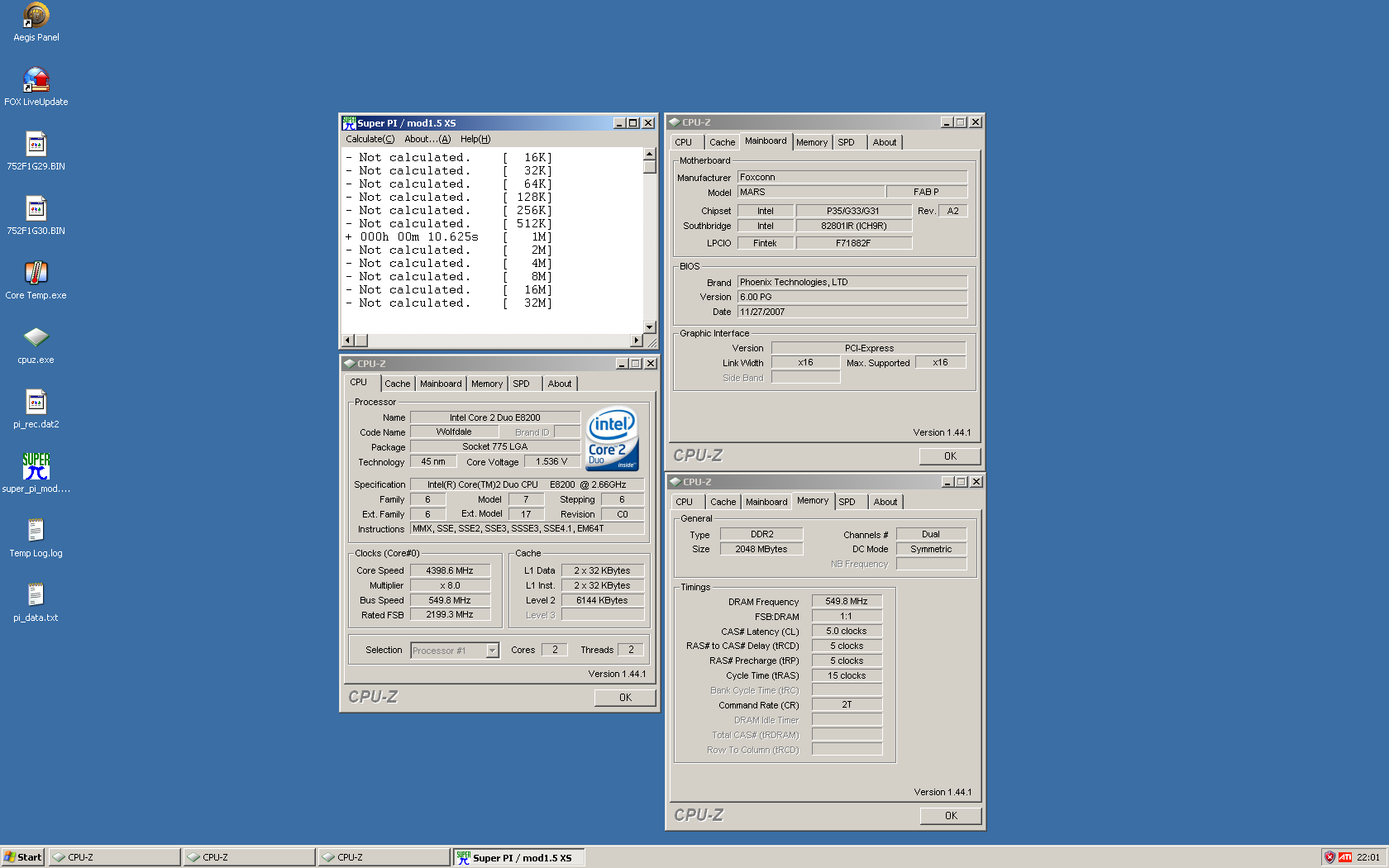The width and height of the screenshot is (1389, 868).
Task: Open Cache tab in CPU window
Action: (398, 384)
